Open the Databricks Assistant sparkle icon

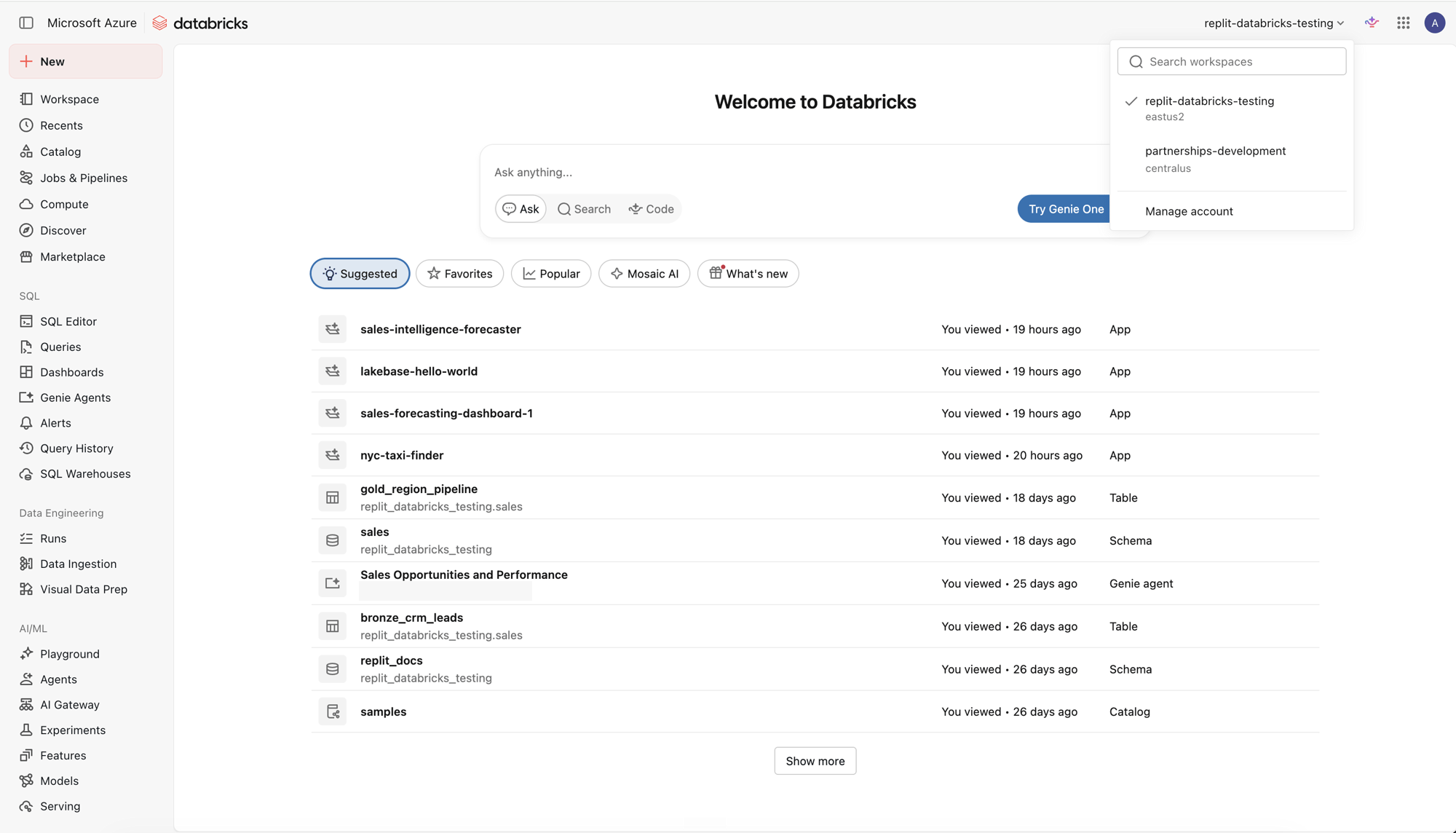coord(1372,23)
